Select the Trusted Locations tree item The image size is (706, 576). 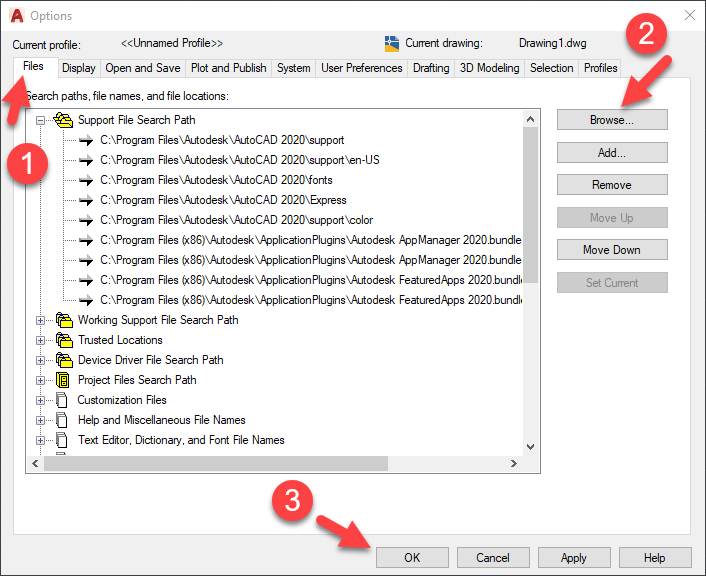click(120, 340)
